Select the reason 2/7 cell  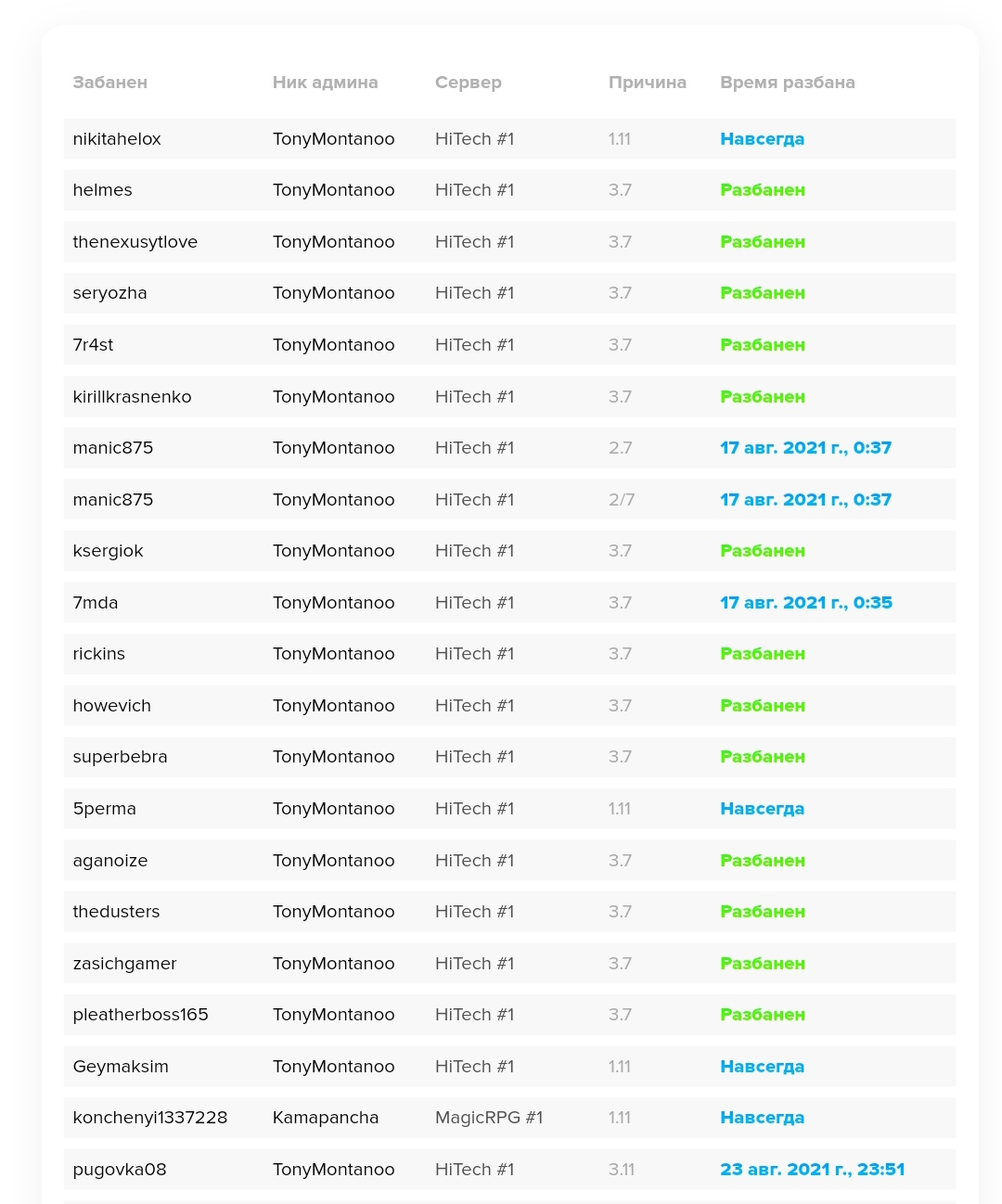[622, 500]
